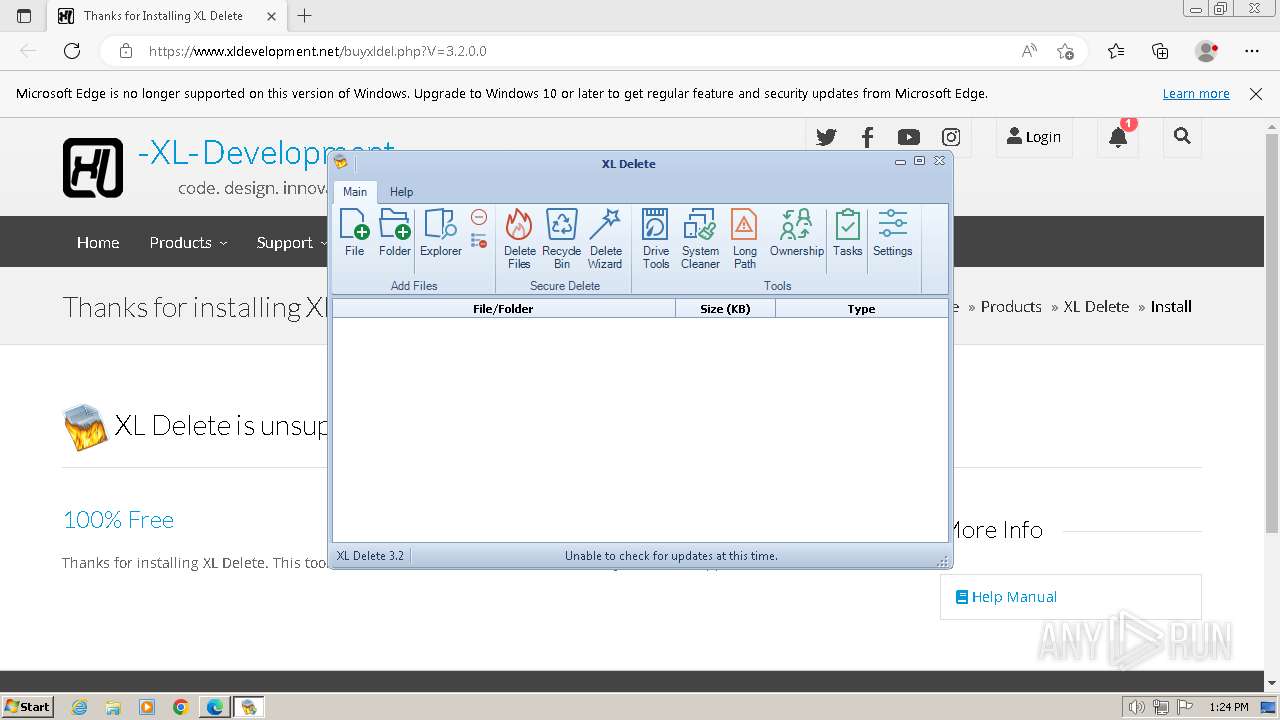This screenshot has height=720, width=1280.
Task: Open the Instagram icon on the webpage
Action: click(x=951, y=138)
